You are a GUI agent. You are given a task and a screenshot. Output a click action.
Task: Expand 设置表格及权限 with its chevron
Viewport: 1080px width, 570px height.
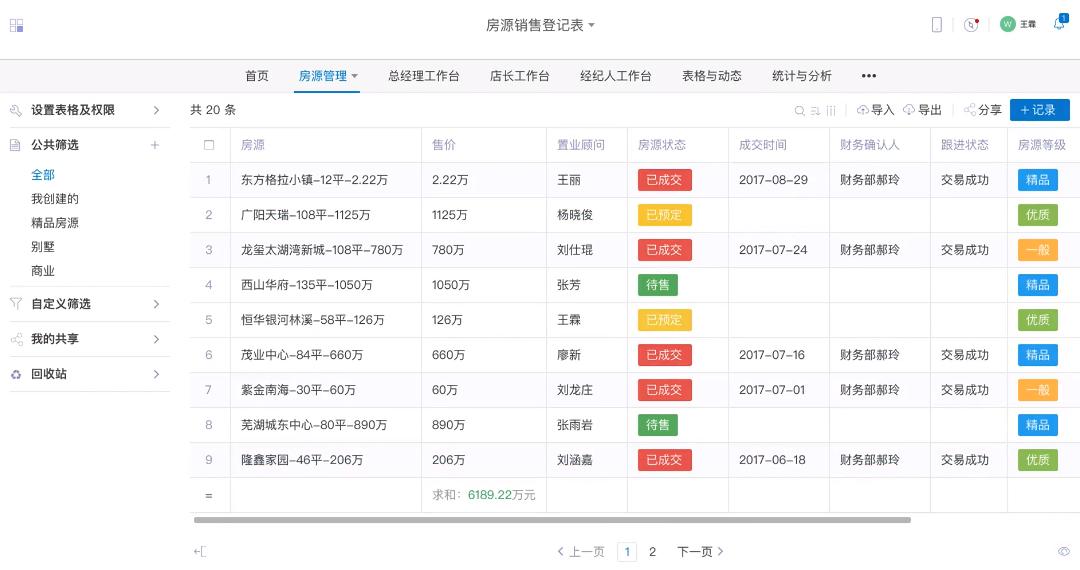click(156, 110)
